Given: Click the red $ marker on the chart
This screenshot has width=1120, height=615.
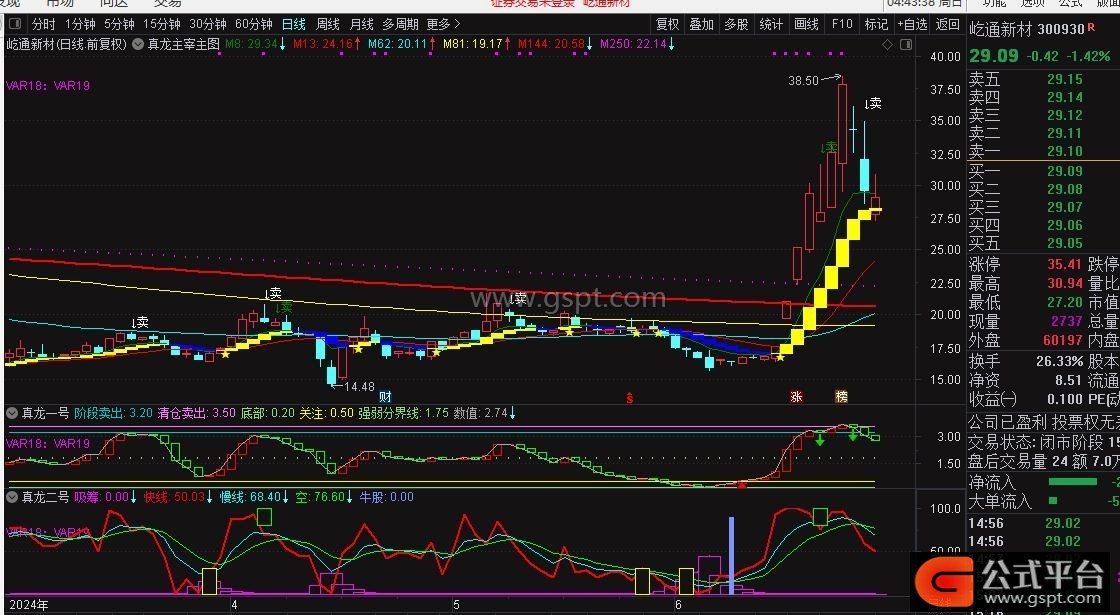Looking at the screenshot, I should (629, 398).
